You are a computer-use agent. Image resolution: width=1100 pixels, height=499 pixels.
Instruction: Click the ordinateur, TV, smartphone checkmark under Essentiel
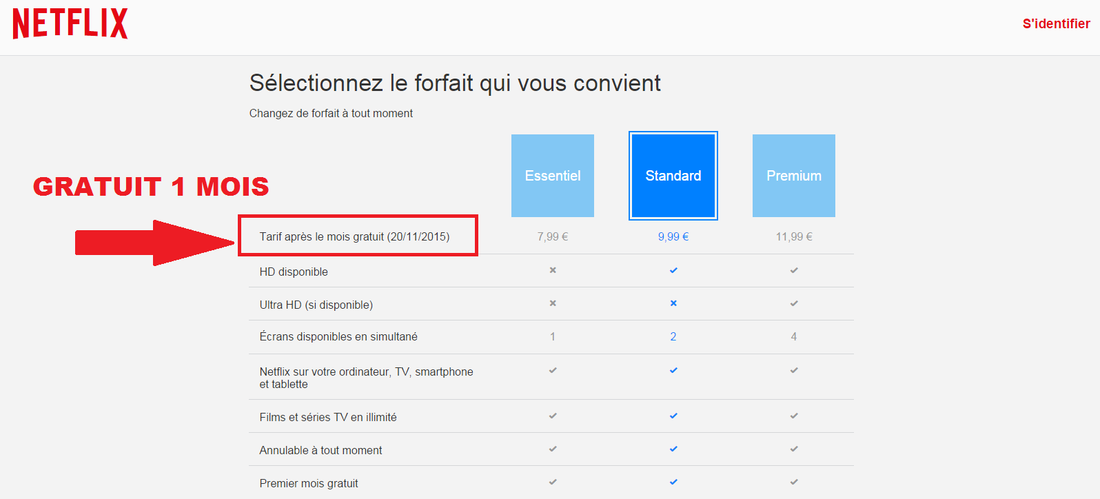[x=553, y=370]
